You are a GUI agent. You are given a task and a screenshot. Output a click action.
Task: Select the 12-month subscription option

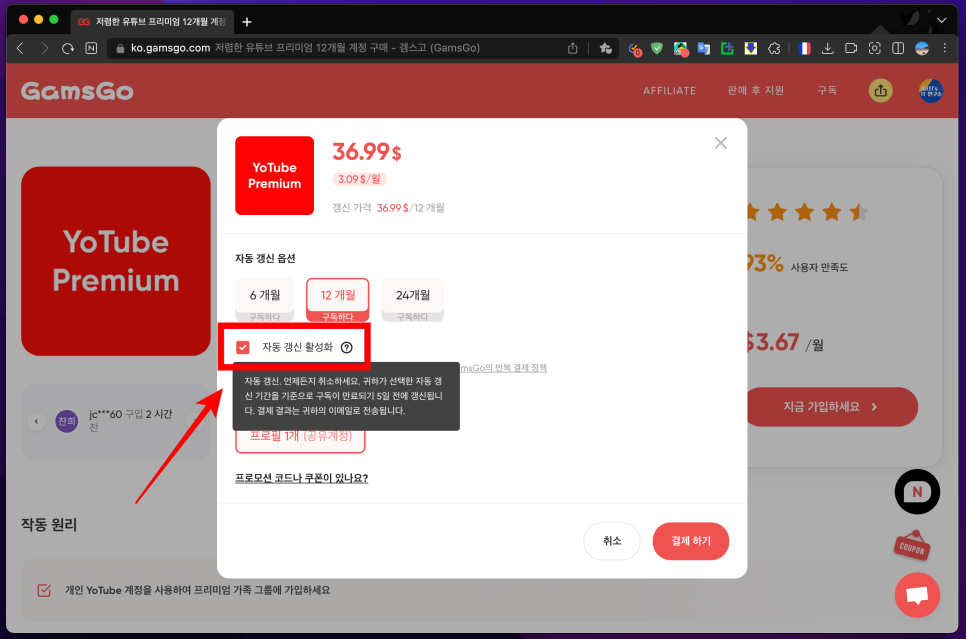point(338,299)
